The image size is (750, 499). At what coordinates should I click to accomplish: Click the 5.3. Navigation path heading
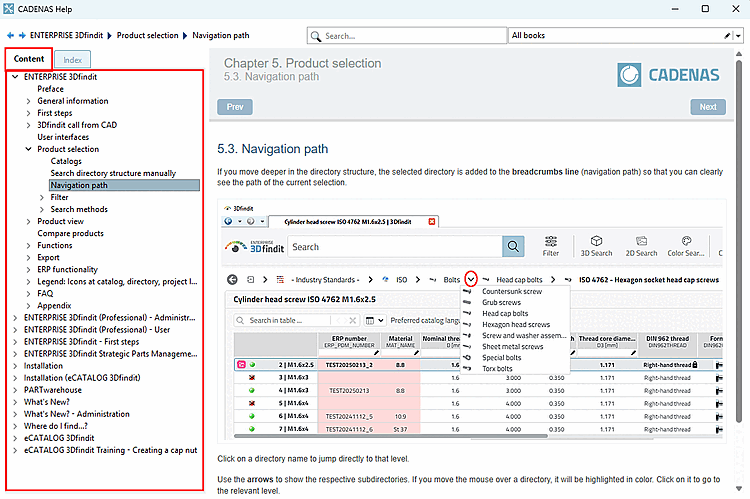[x=273, y=149]
